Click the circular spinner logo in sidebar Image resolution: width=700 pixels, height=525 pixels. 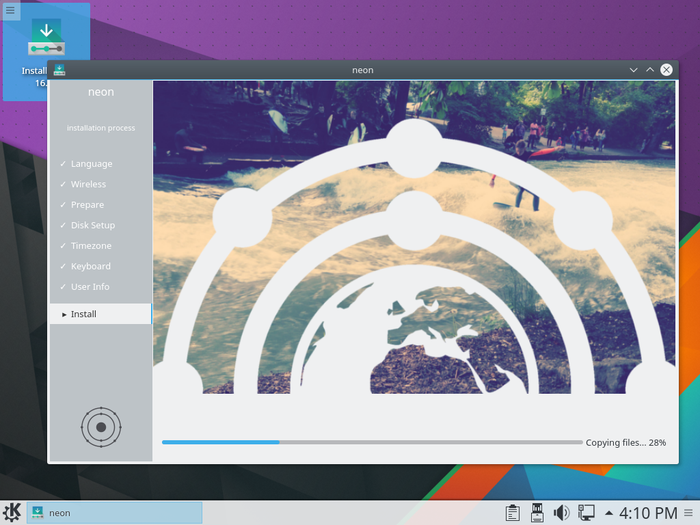tap(101, 427)
